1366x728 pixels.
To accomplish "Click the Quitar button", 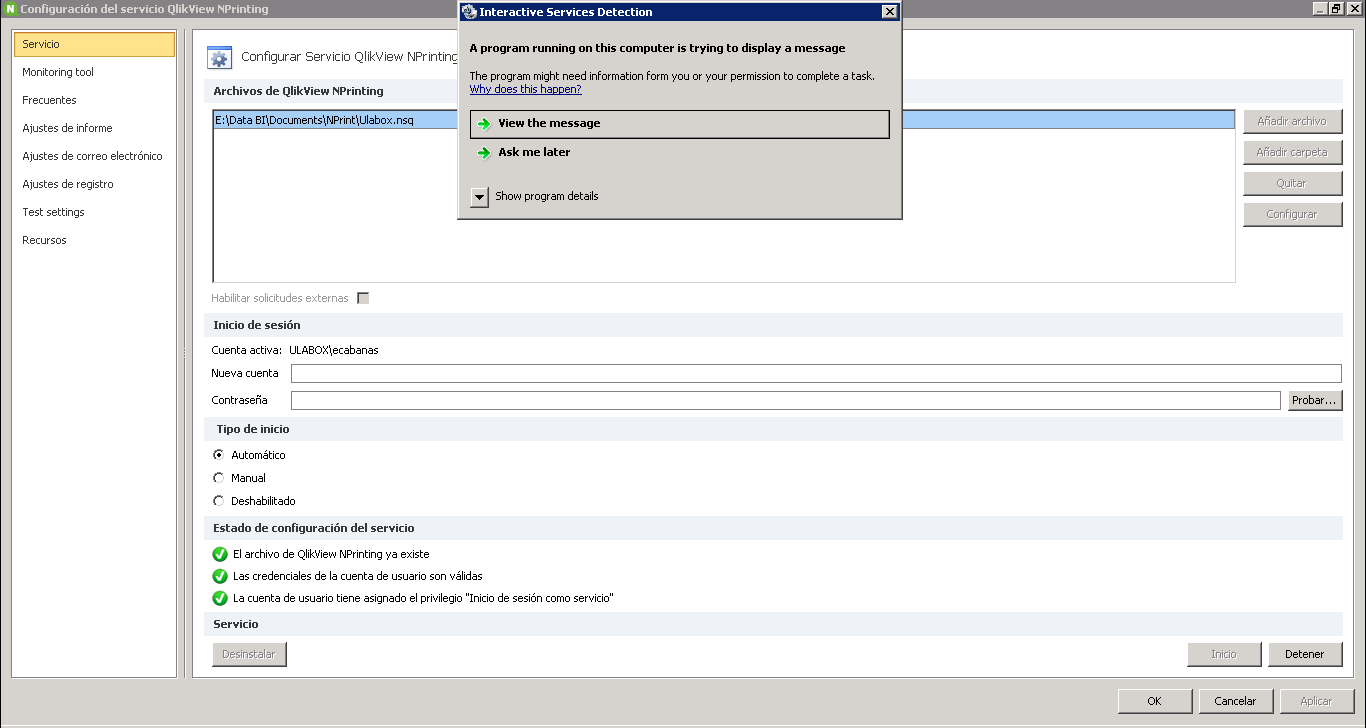I will pyautogui.click(x=1292, y=183).
